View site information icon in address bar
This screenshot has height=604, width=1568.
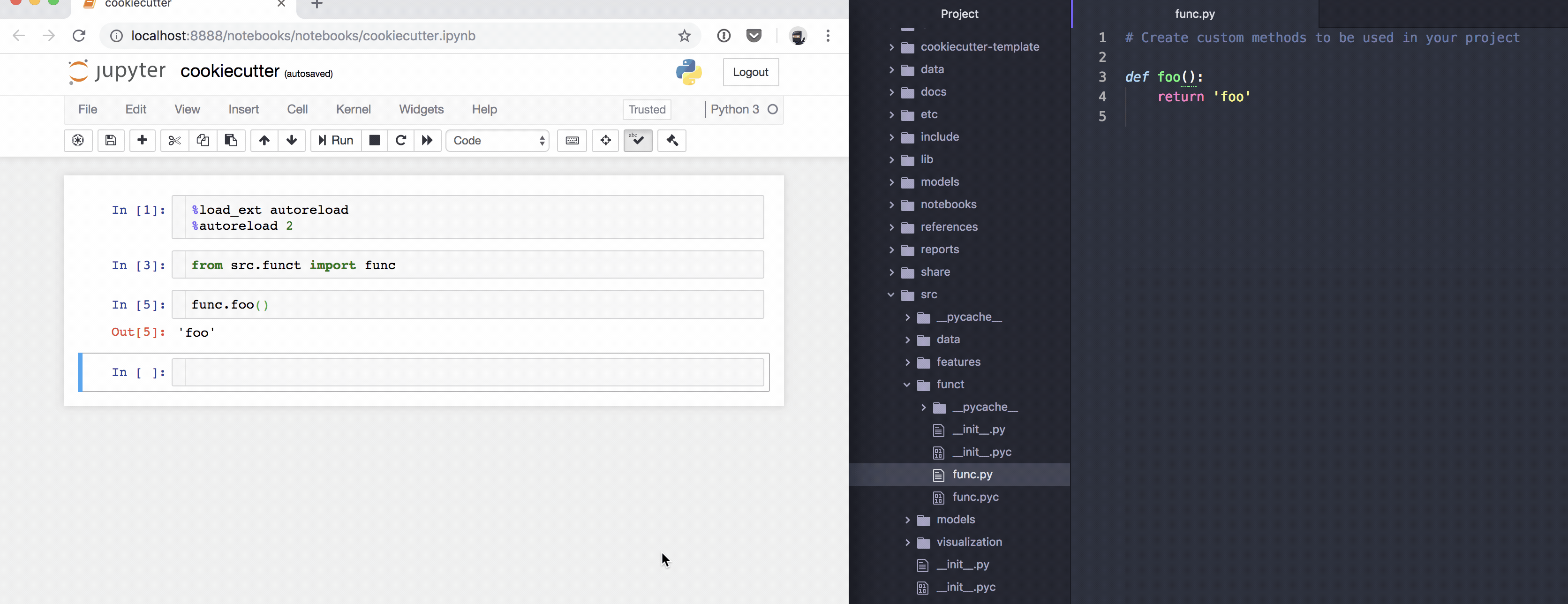(x=116, y=36)
